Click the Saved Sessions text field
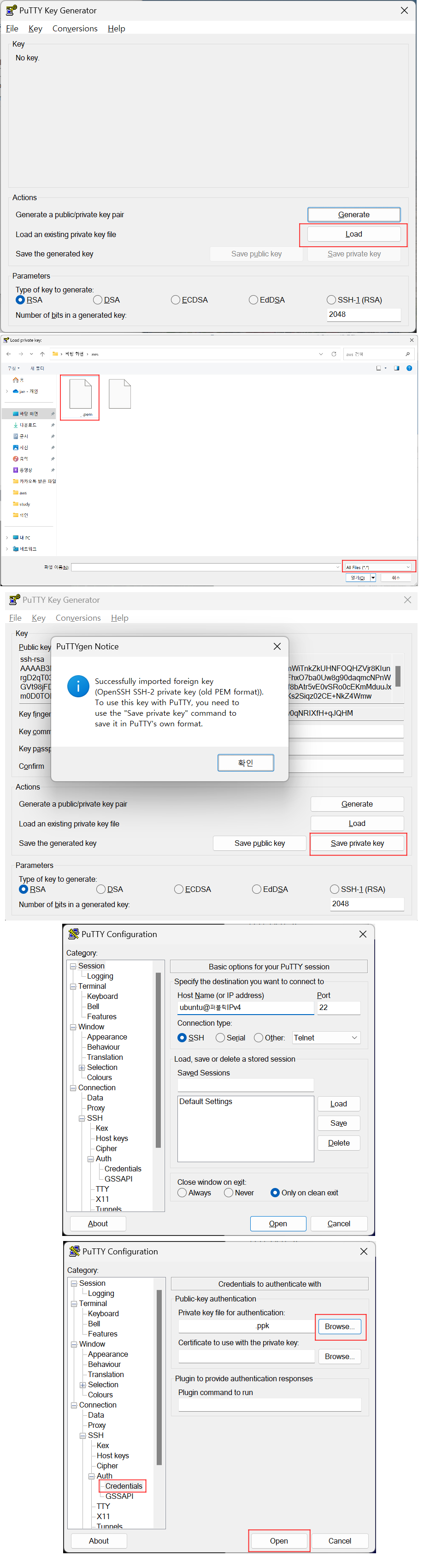This screenshot has width=424, height=1568. [246, 1085]
